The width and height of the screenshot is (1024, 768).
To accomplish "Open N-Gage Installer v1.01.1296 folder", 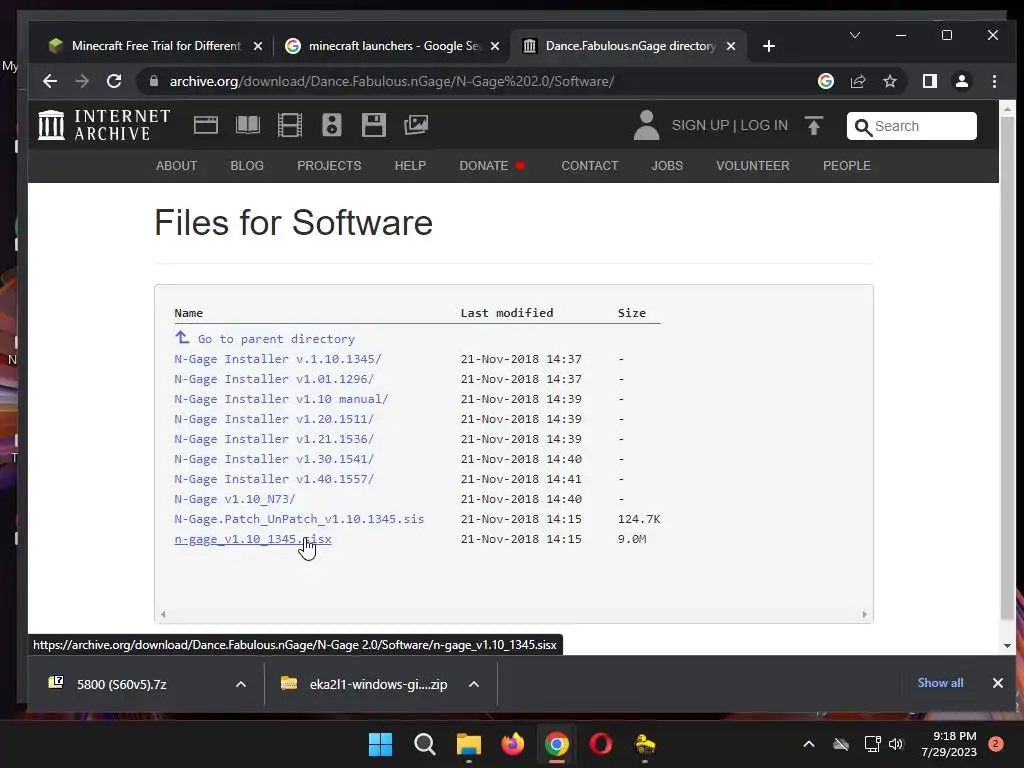I will [x=274, y=379].
